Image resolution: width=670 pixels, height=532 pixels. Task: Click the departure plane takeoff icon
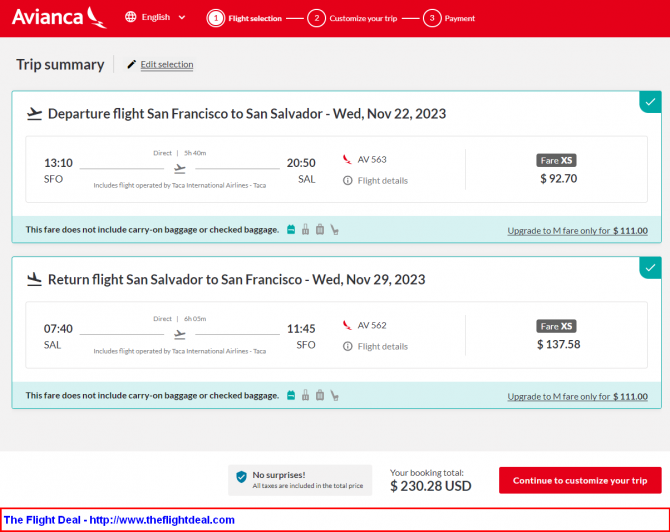coord(34,114)
